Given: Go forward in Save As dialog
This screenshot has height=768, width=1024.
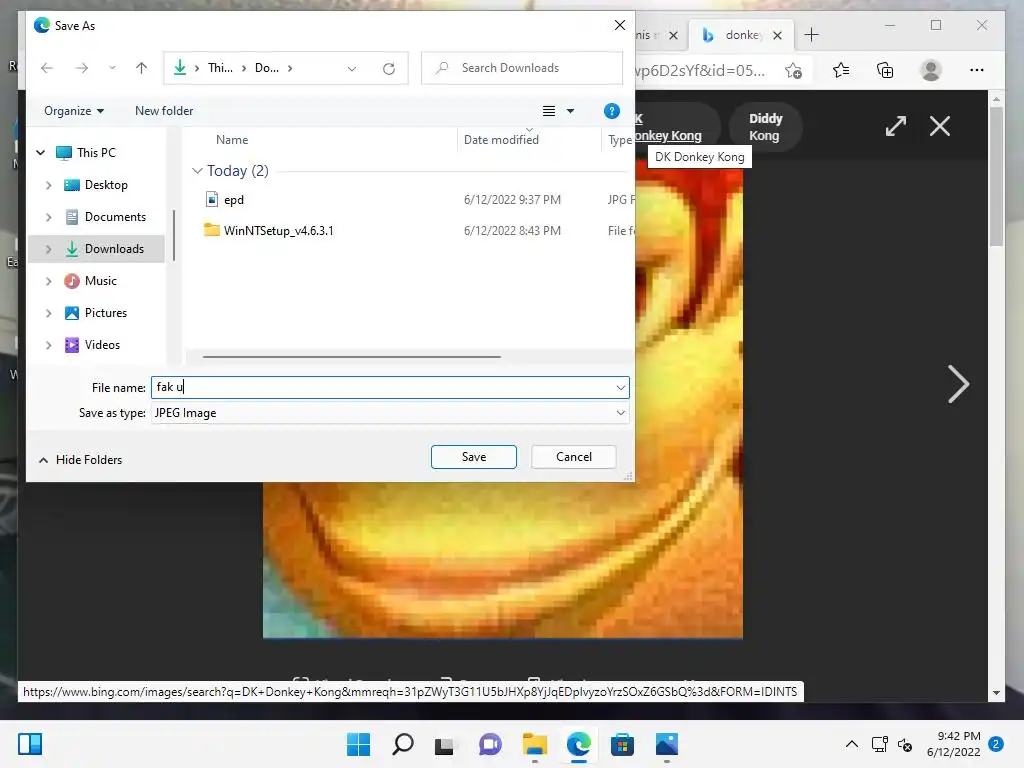Looking at the screenshot, I should (81, 68).
